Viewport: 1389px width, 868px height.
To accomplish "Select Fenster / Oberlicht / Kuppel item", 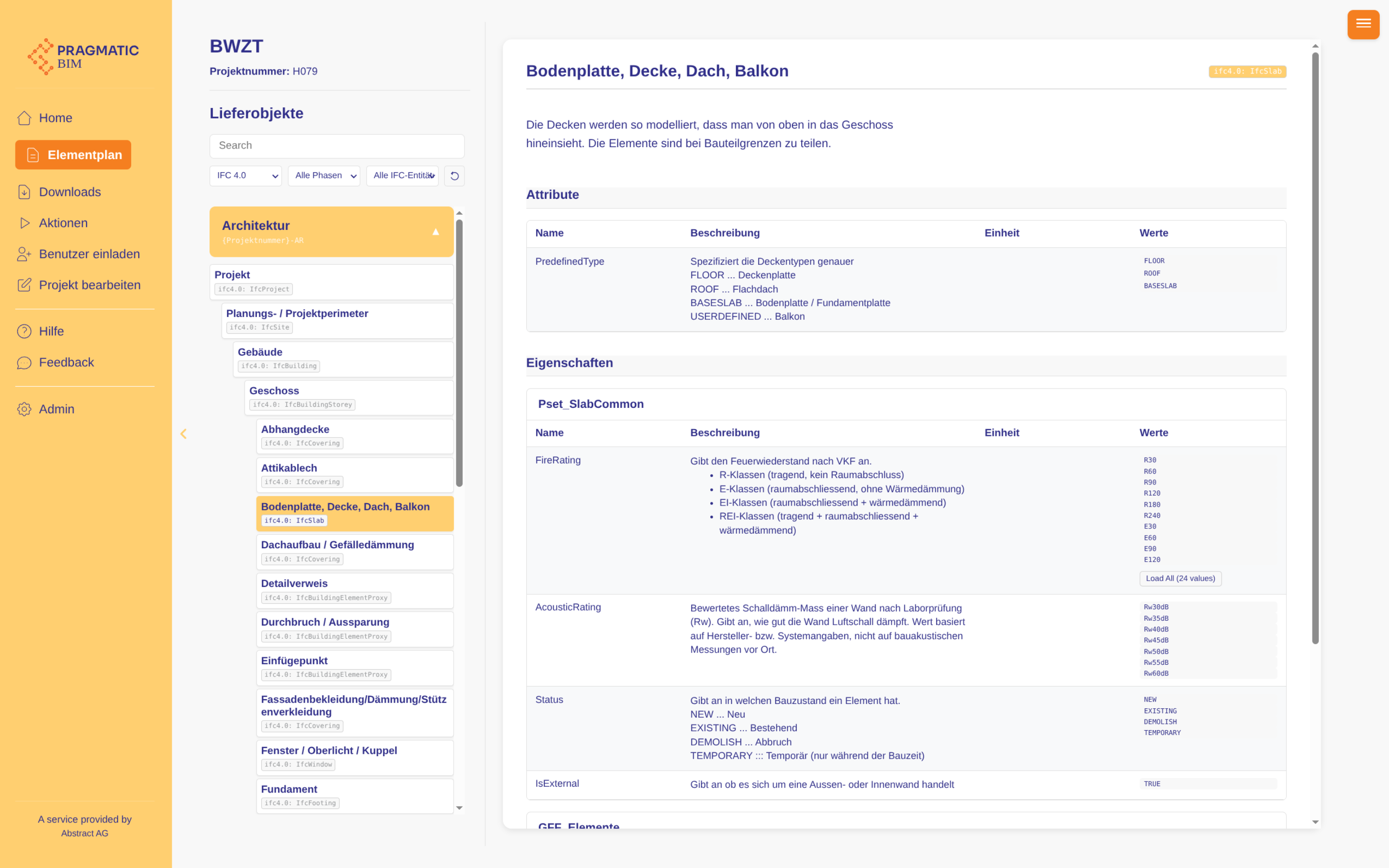I will (355, 757).
